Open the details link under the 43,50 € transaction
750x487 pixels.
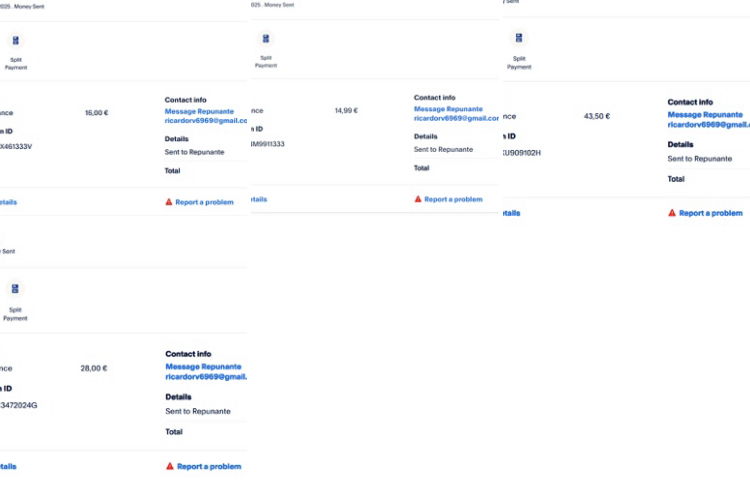click(511, 213)
